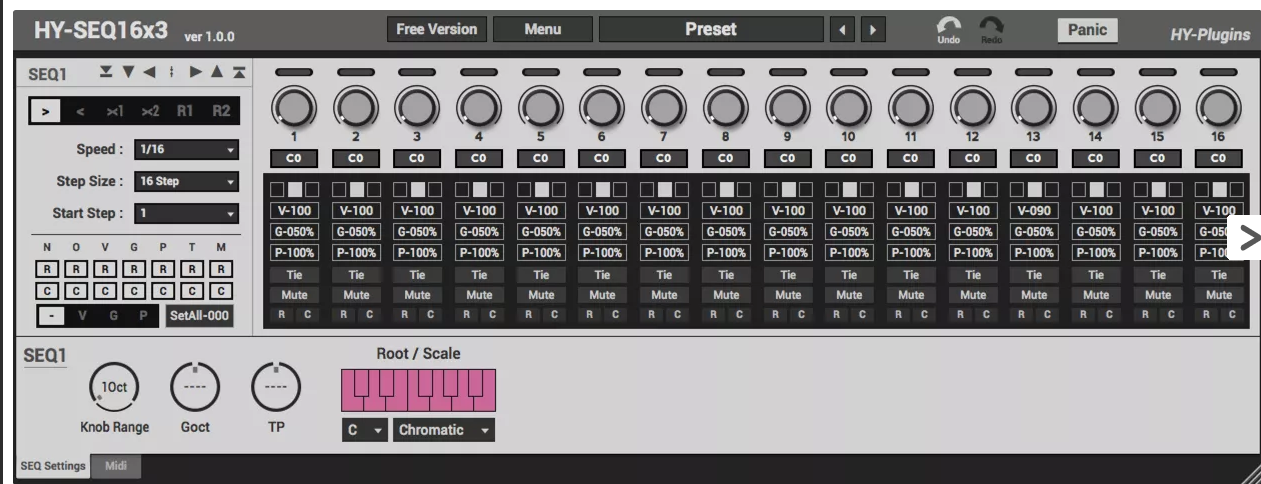Select forward play mode '>'
The width and height of the screenshot is (1261, 484).
pyautogui.click(x=46, y=111)
